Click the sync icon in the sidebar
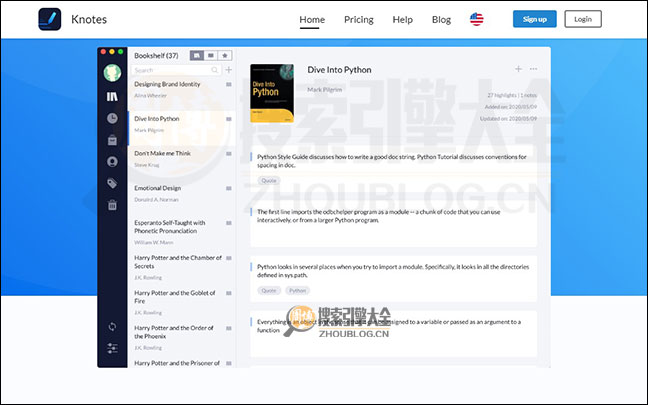This screenshot has width=648, height=405. point(112,327)
